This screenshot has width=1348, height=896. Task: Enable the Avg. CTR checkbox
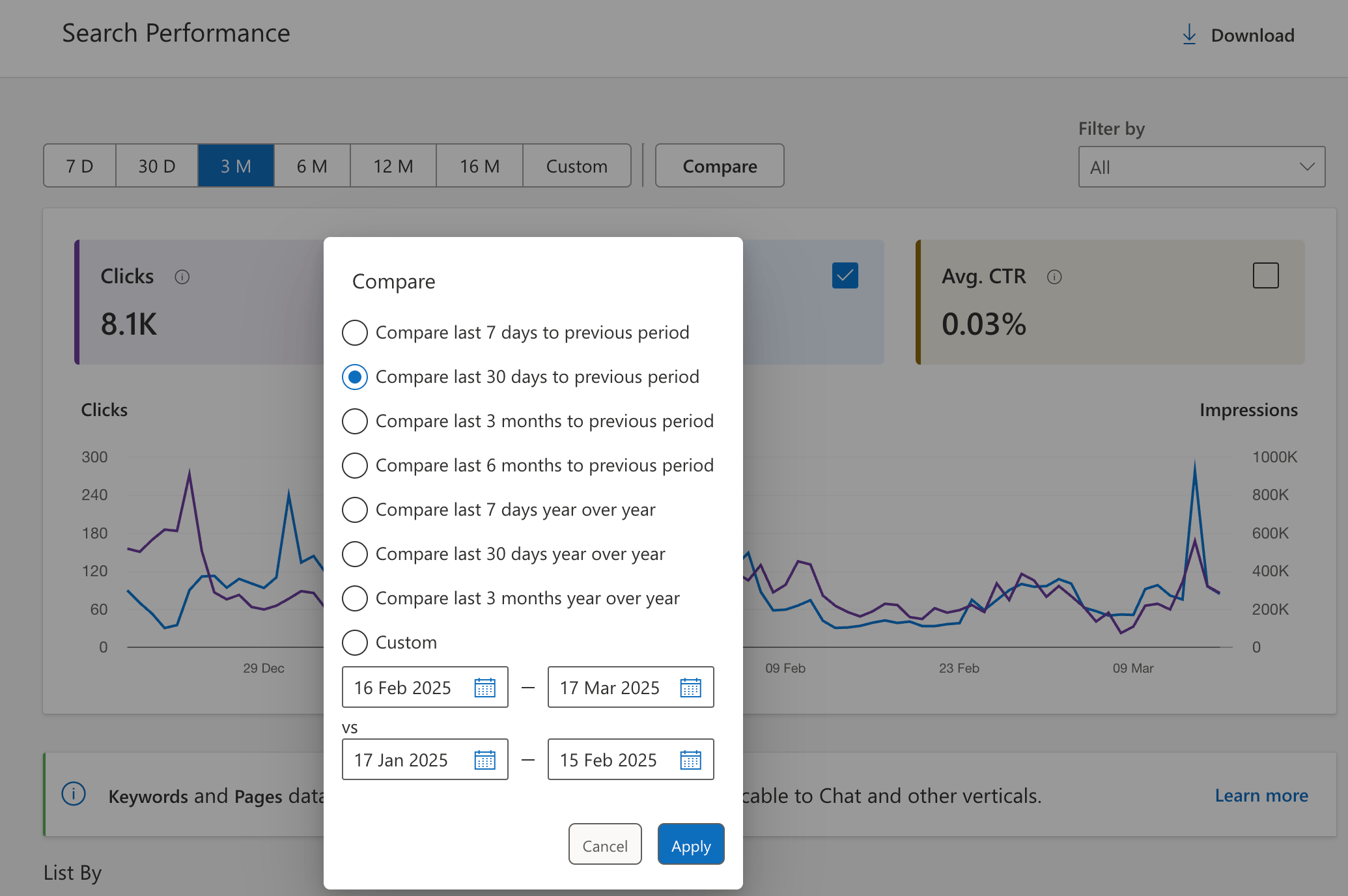point(1265,275)
